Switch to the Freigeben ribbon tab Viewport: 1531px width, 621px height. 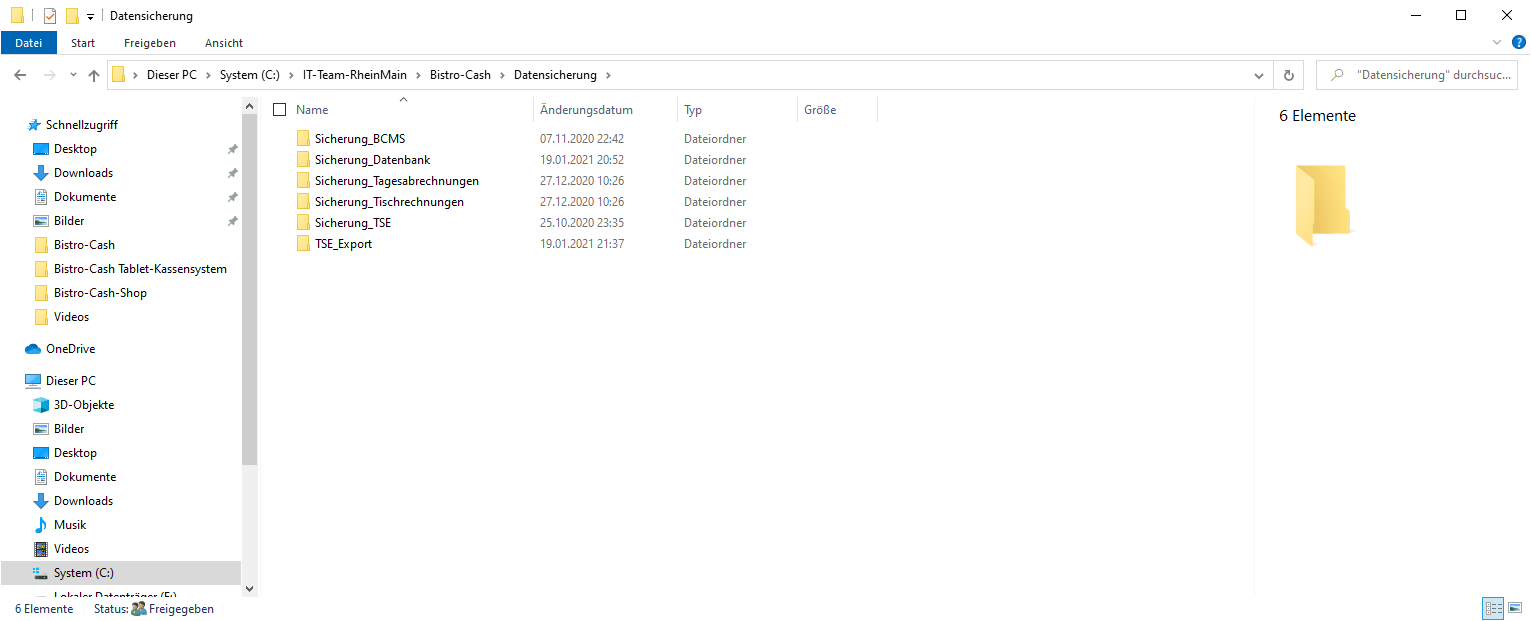[x=150, y=43]
